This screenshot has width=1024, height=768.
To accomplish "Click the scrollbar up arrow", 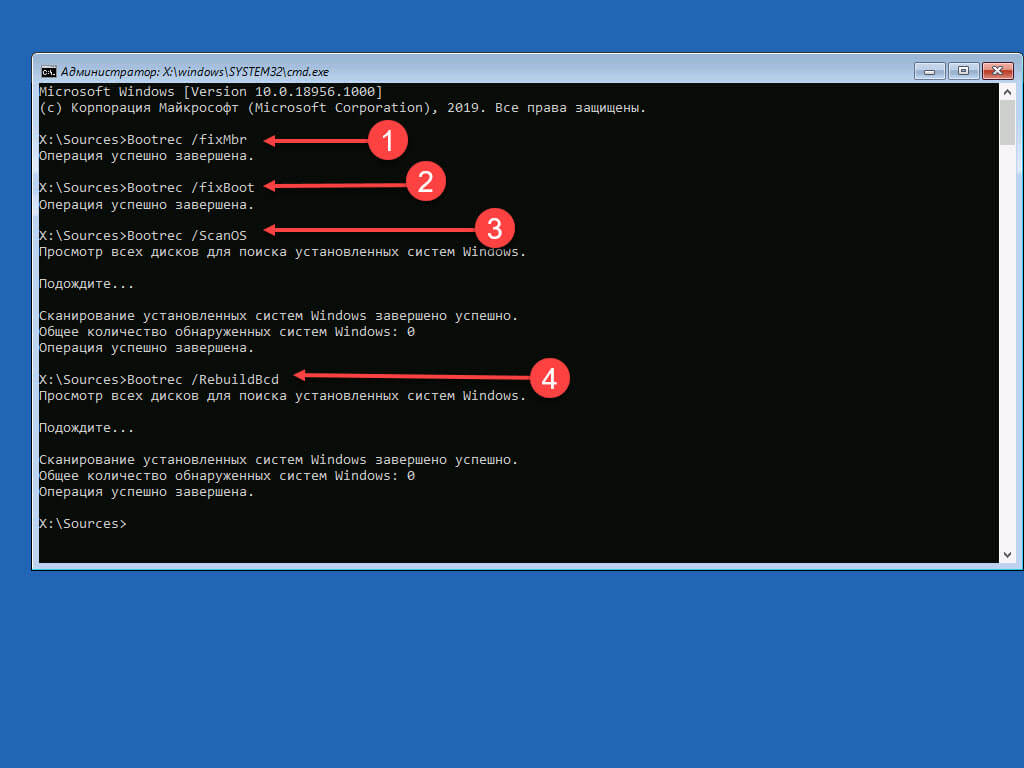I will click(x=1007, y=92).
